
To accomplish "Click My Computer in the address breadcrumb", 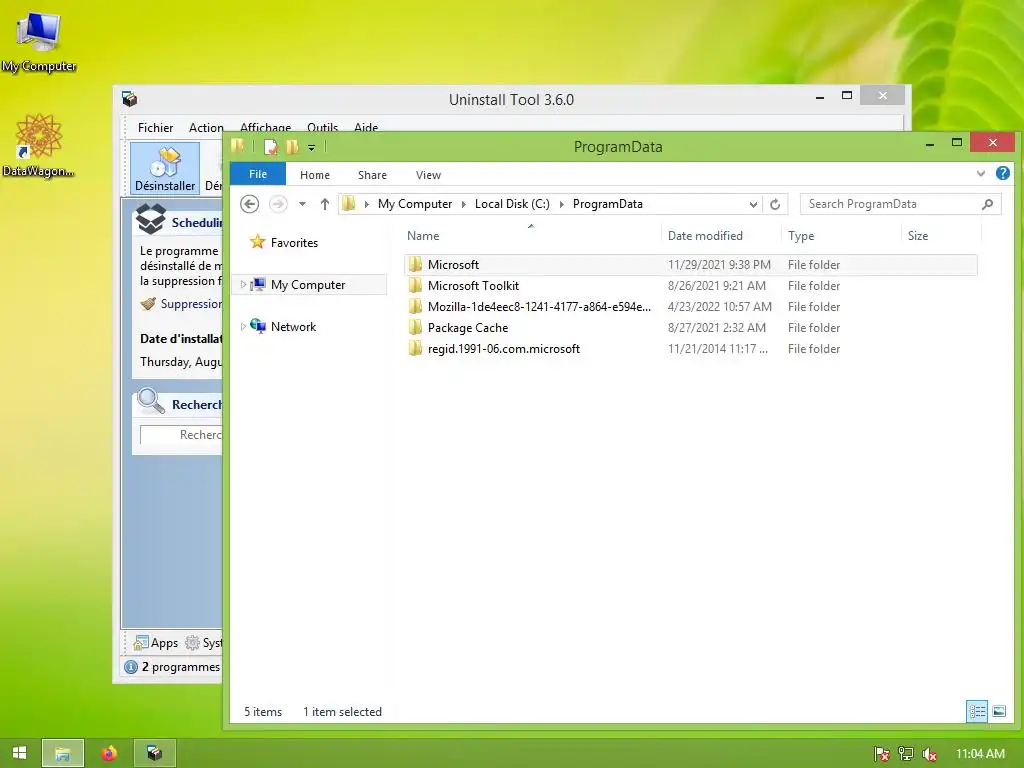I will [415, 204].
